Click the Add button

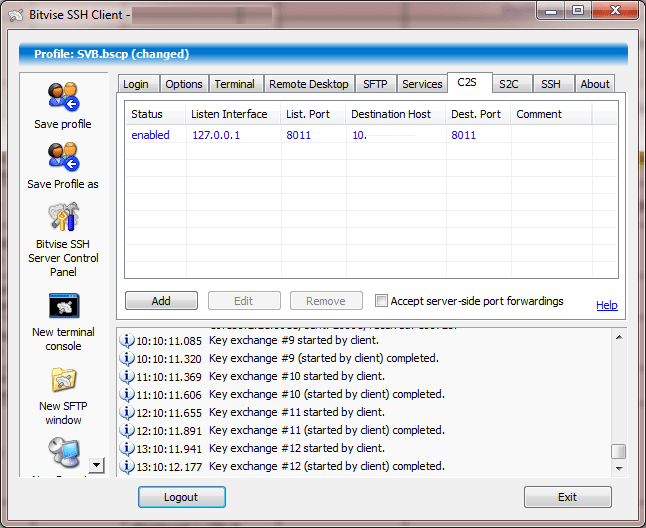pyautogui.click(x=161, y=301)
